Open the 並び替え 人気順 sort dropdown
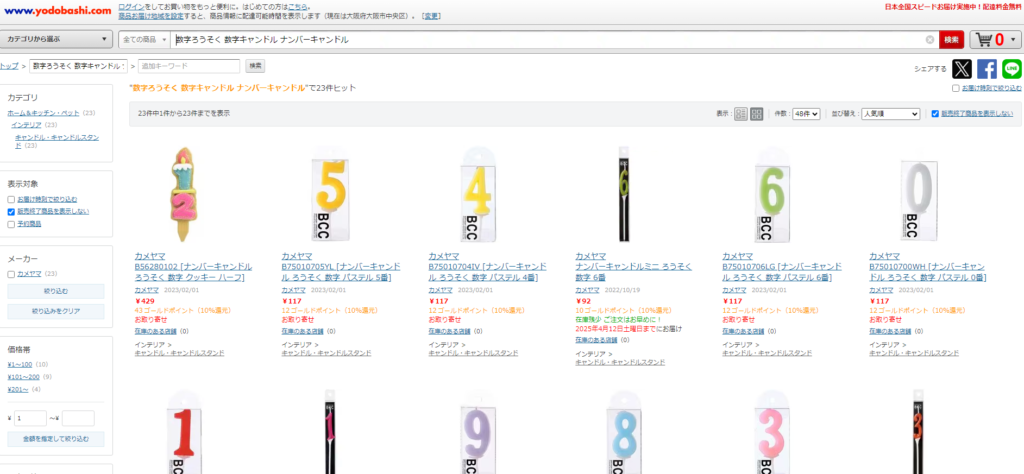This screenshot has height=474, width=1024. point(890,114)
